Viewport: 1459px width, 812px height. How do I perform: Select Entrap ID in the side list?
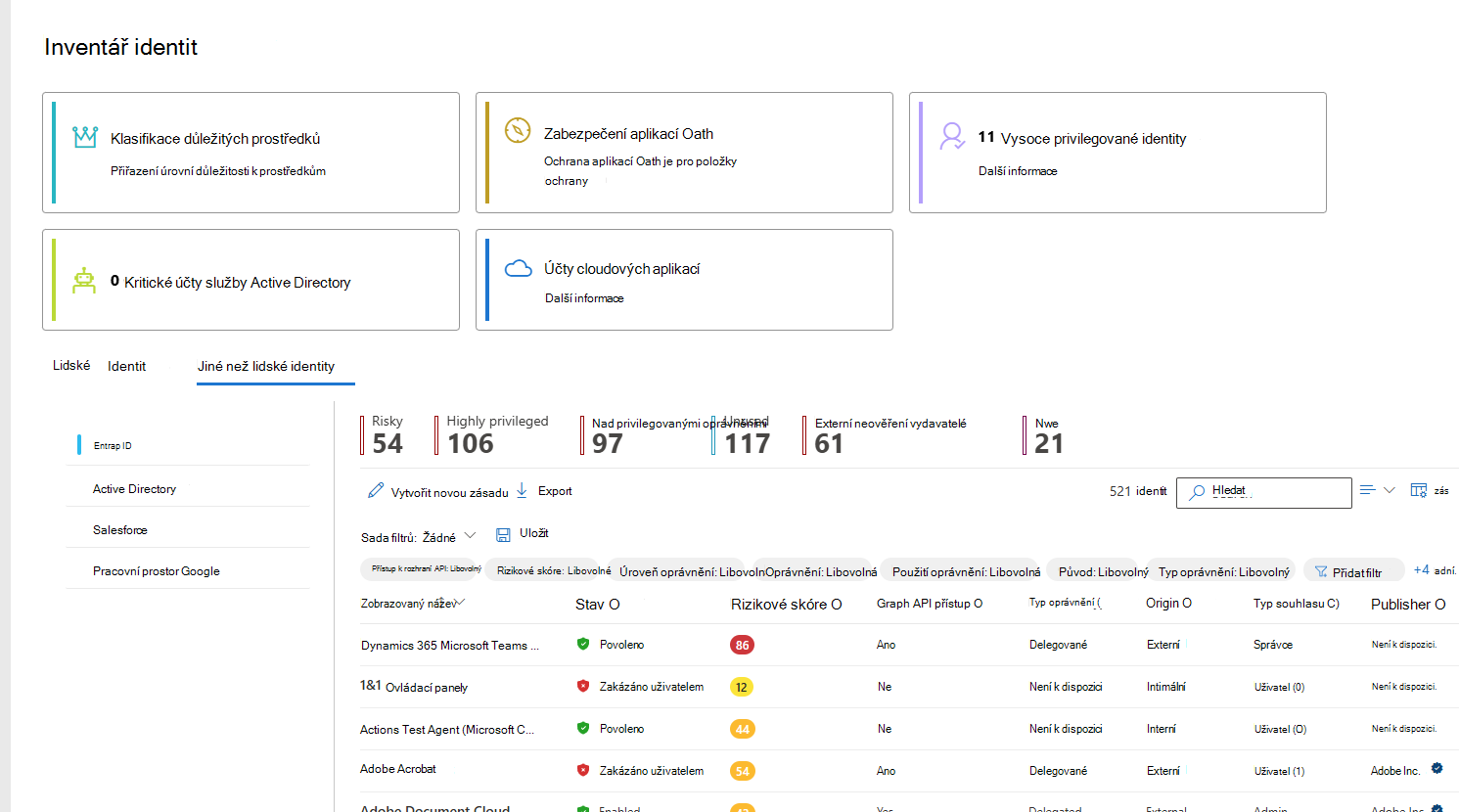[x=113, y=445]
